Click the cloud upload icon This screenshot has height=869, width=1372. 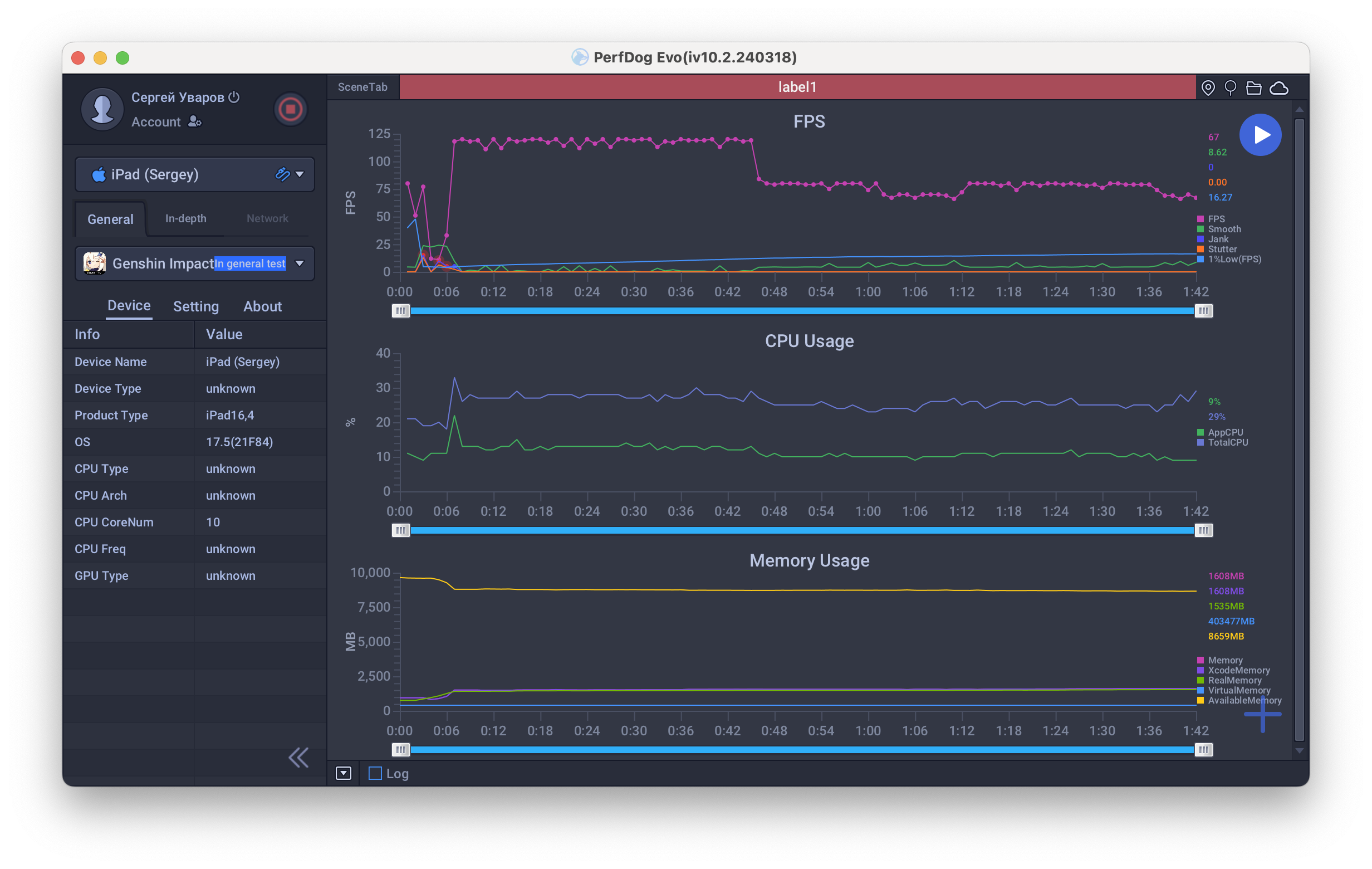1278,88
